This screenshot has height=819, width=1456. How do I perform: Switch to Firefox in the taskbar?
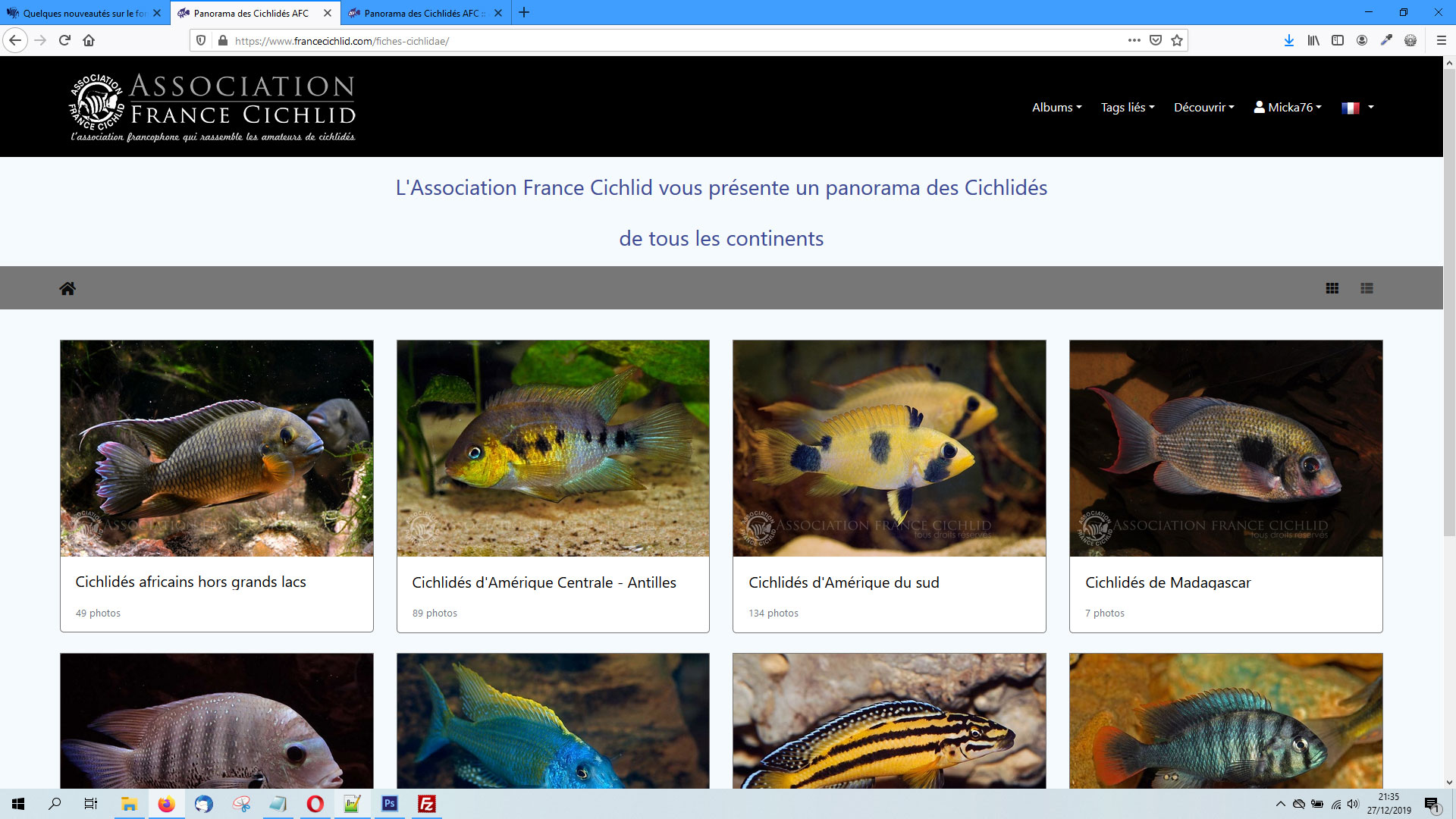[x=166, y=804]
